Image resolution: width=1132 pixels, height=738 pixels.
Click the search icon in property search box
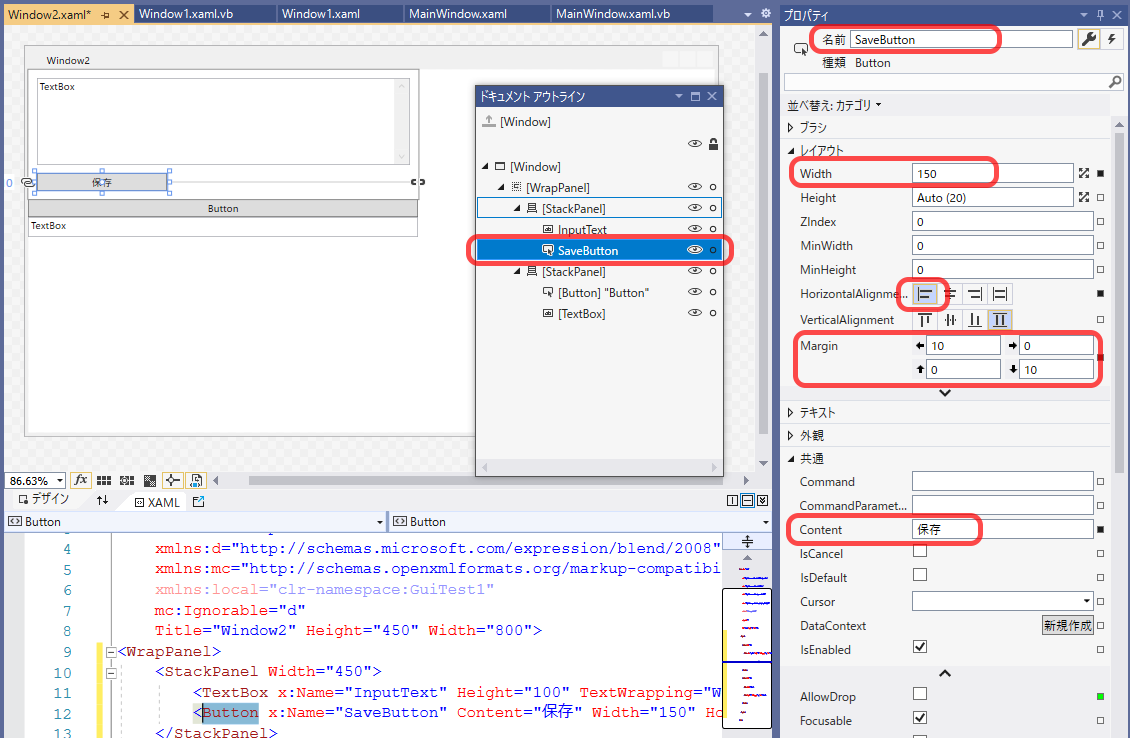click(x=1115, y=82)
